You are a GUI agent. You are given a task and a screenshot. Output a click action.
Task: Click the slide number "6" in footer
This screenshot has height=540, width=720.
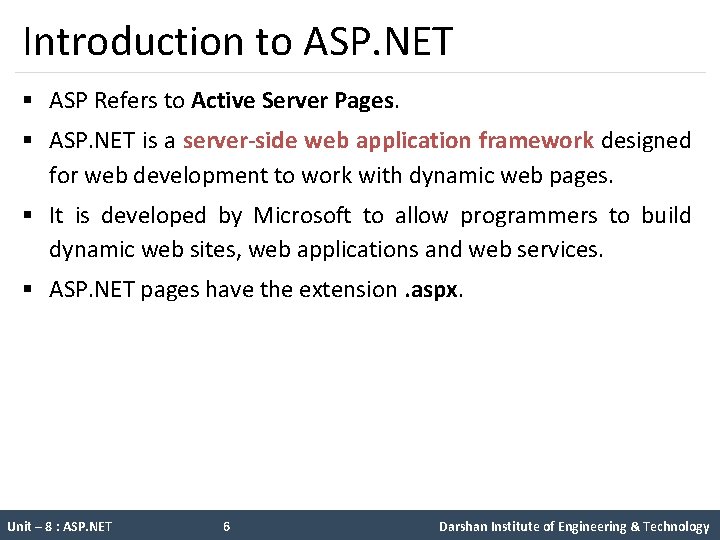(226, 526)
